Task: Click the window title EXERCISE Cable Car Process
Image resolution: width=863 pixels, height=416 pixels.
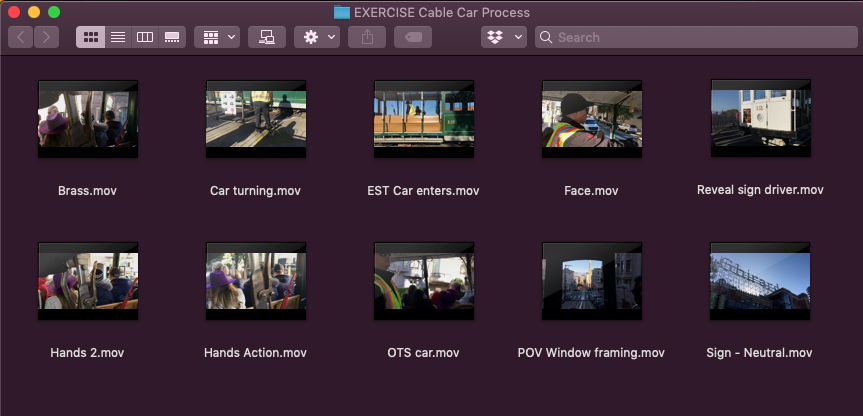Action: pos(442,12)
